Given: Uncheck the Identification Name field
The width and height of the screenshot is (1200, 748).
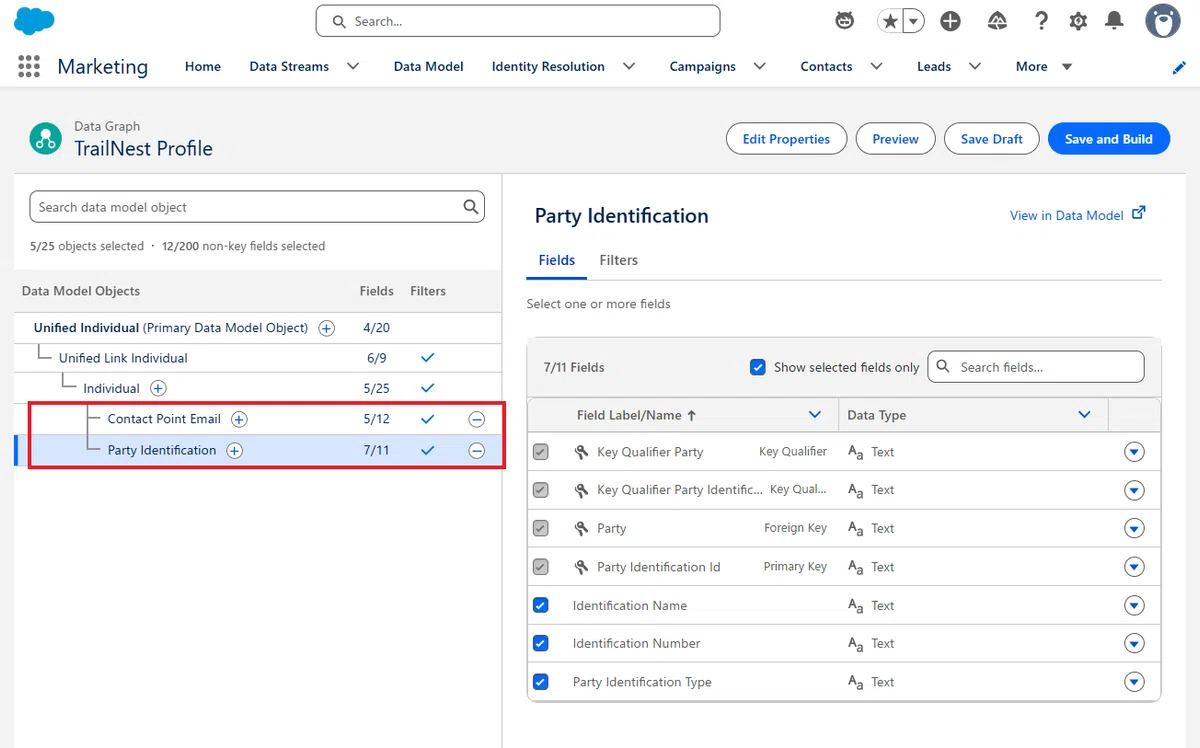Looking at the screenshot, I should point(541,605).
